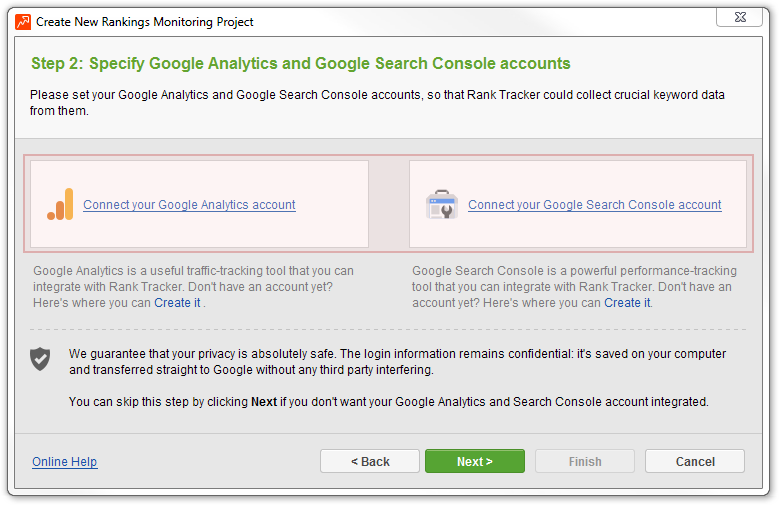Close the wizard with the X button

click(740, 17)
